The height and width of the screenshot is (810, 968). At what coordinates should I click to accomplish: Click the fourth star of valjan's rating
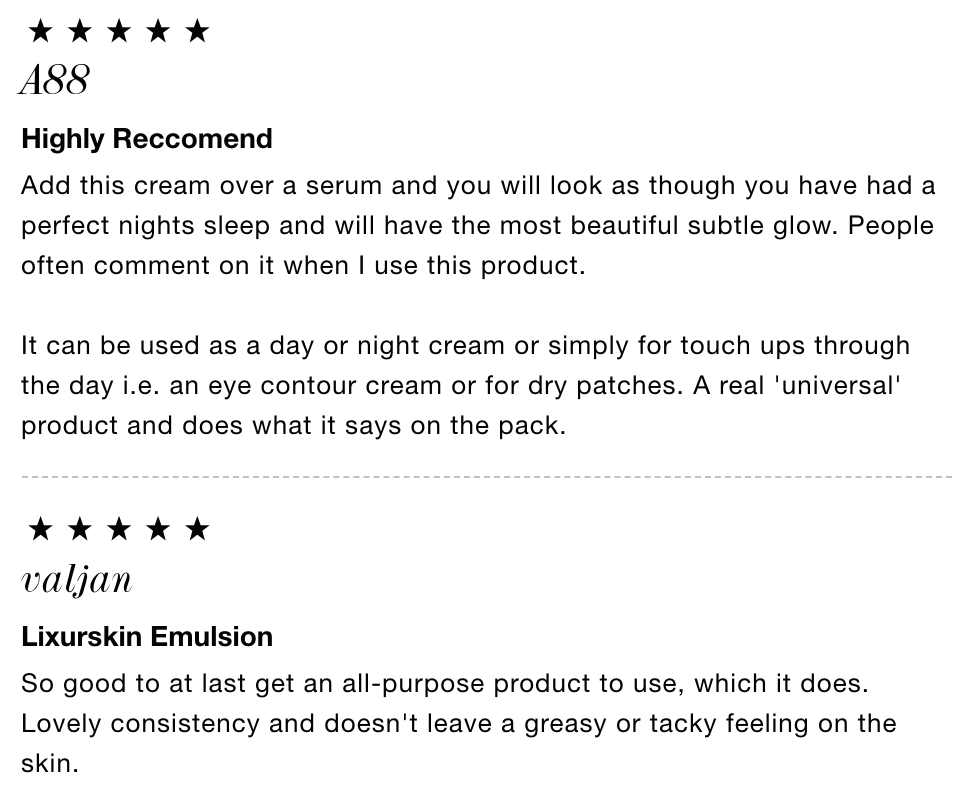(159, 529)
